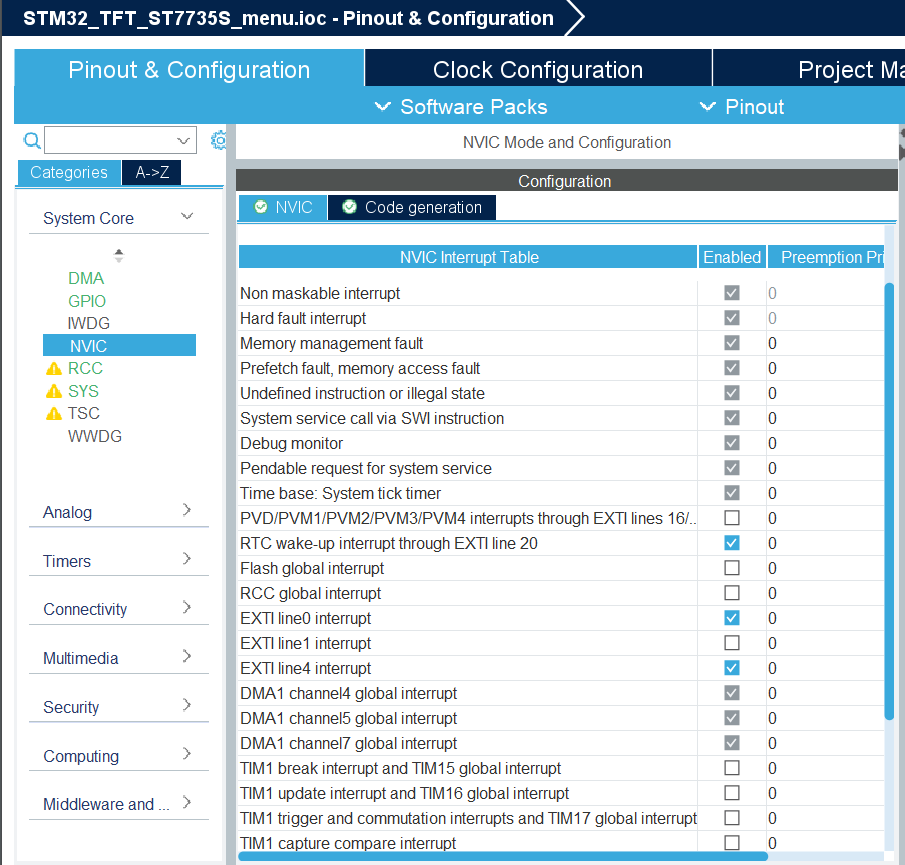
Task: Click the vertical scrollbar of interrupt table
Action: point(889,501)
